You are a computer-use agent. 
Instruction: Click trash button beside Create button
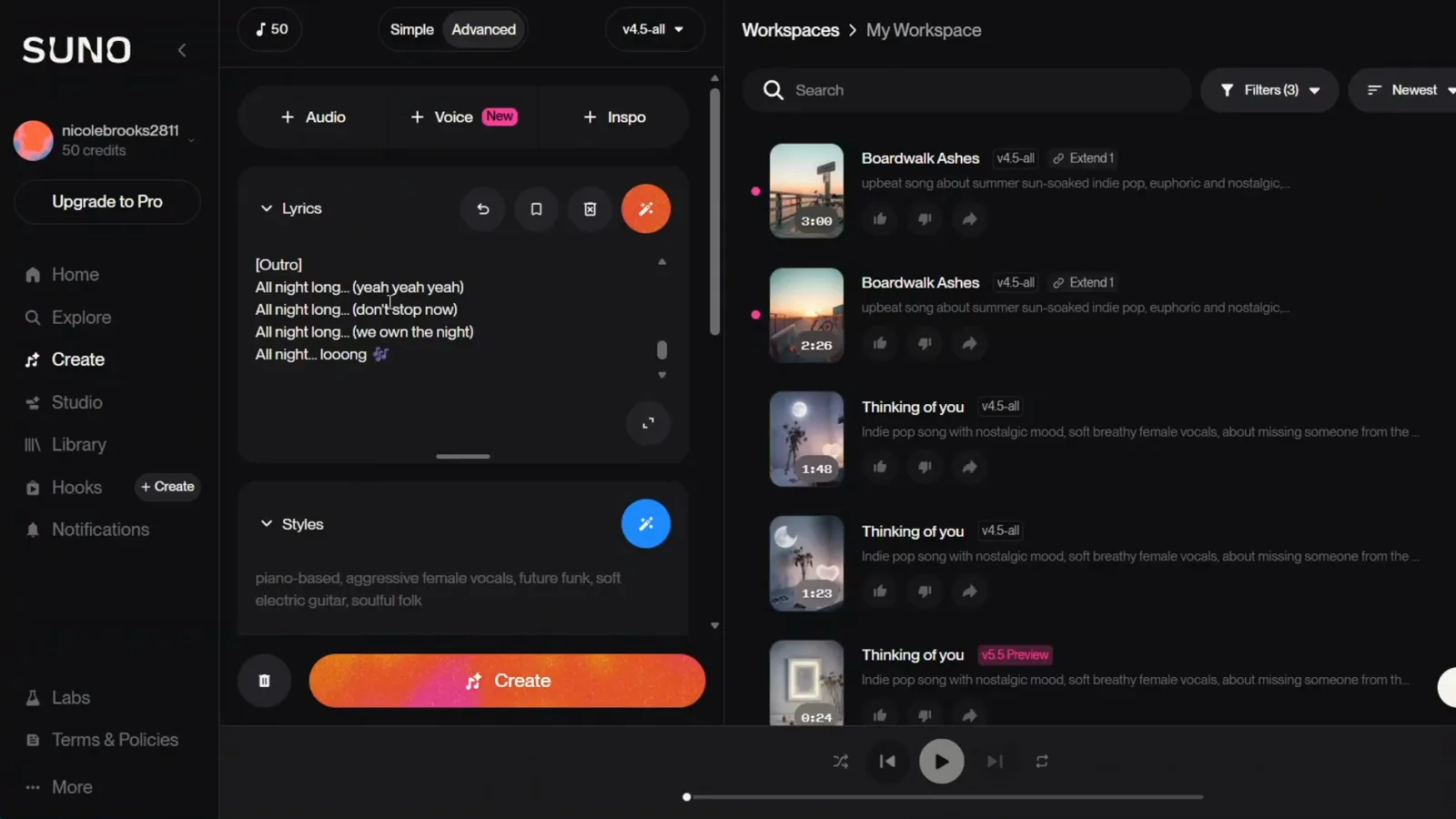(x=264, y=681)
